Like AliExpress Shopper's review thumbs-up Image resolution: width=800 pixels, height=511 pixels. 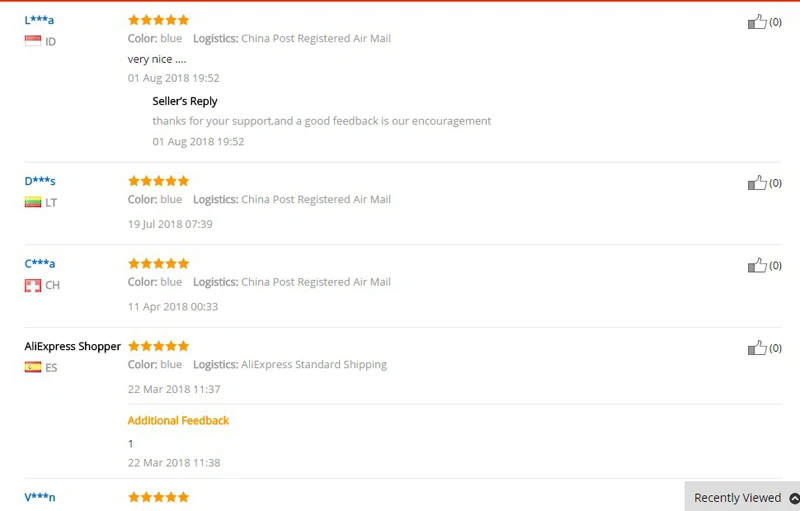pyautogui.click(x=757, y=348)
